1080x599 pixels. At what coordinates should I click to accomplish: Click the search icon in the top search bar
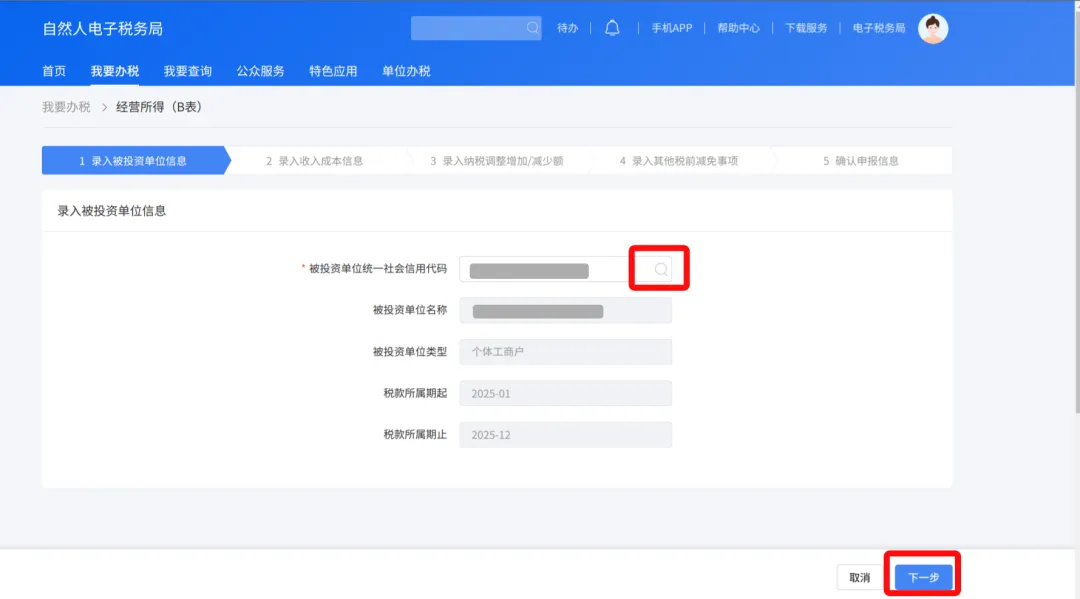click(531, 28)
